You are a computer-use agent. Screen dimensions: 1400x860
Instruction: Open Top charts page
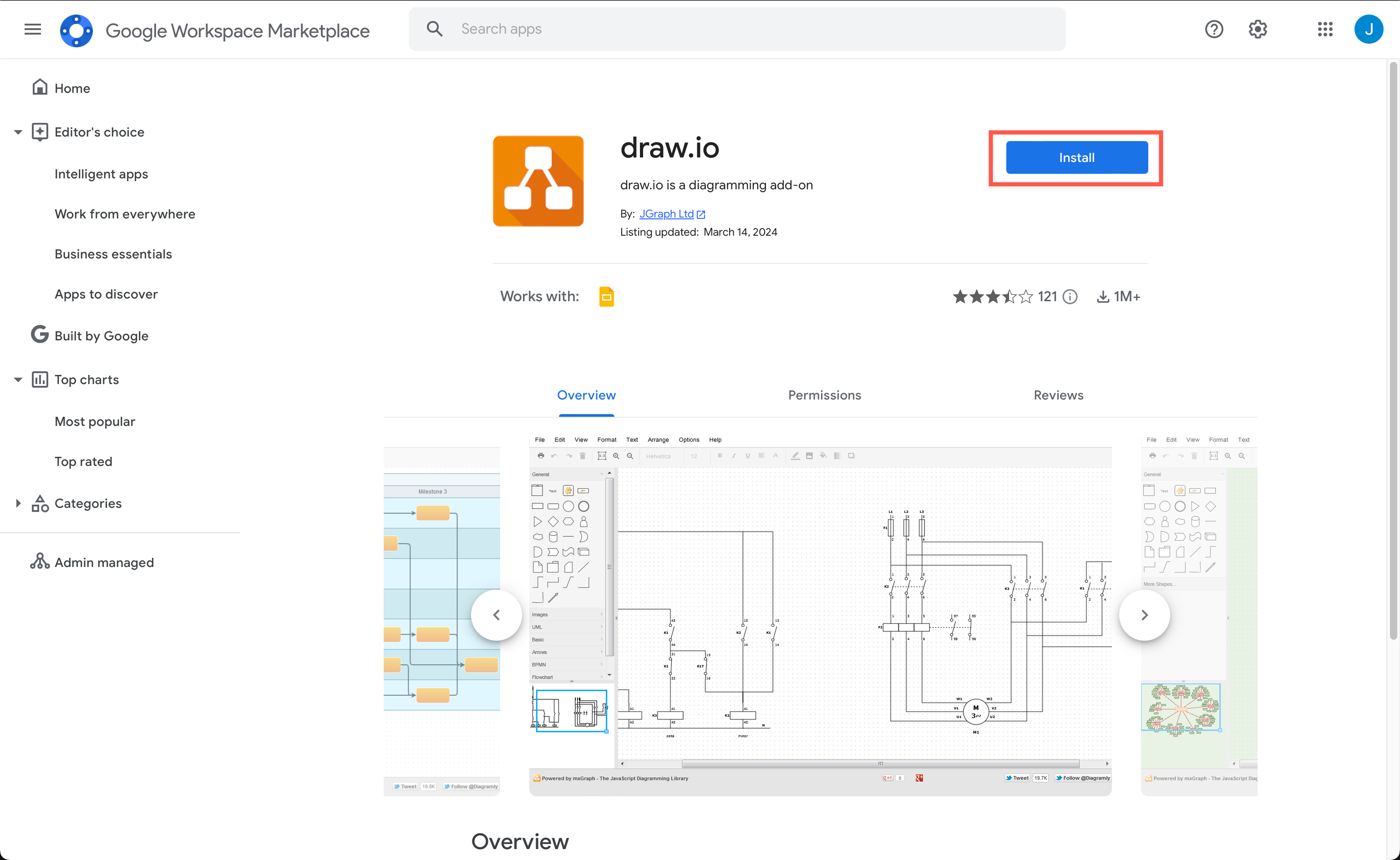86,379
